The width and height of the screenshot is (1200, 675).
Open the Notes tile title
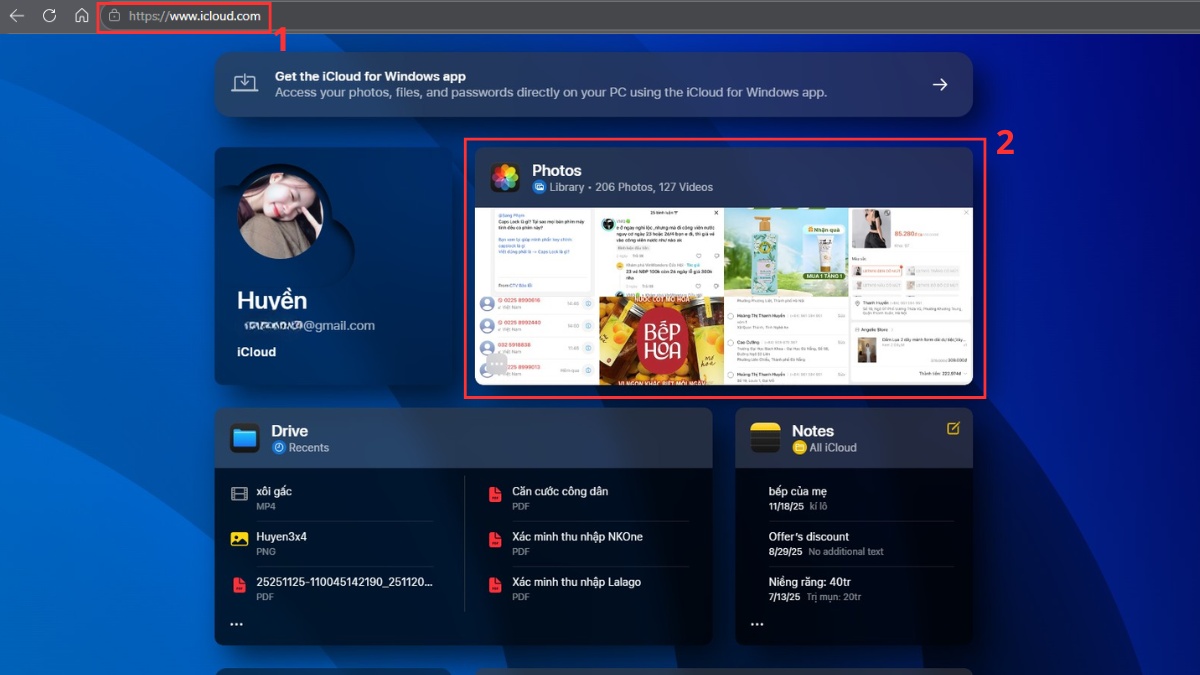point(813,431)
